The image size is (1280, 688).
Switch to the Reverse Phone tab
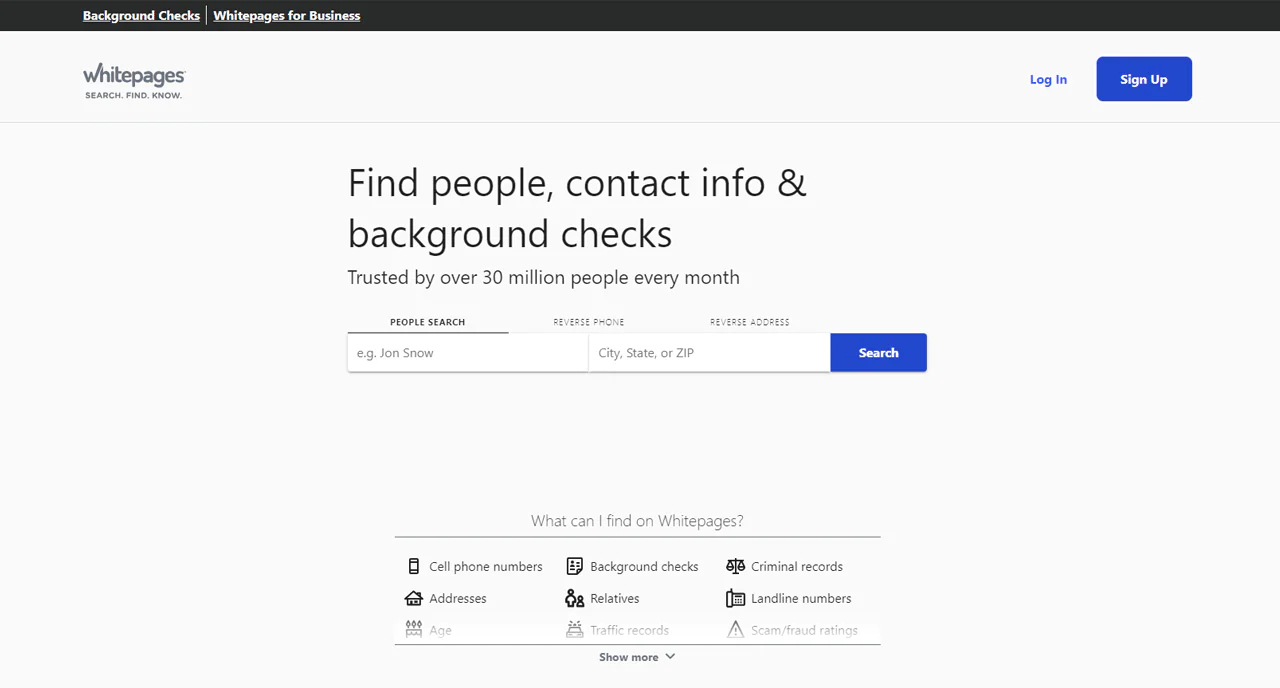(x=589, y=321)
